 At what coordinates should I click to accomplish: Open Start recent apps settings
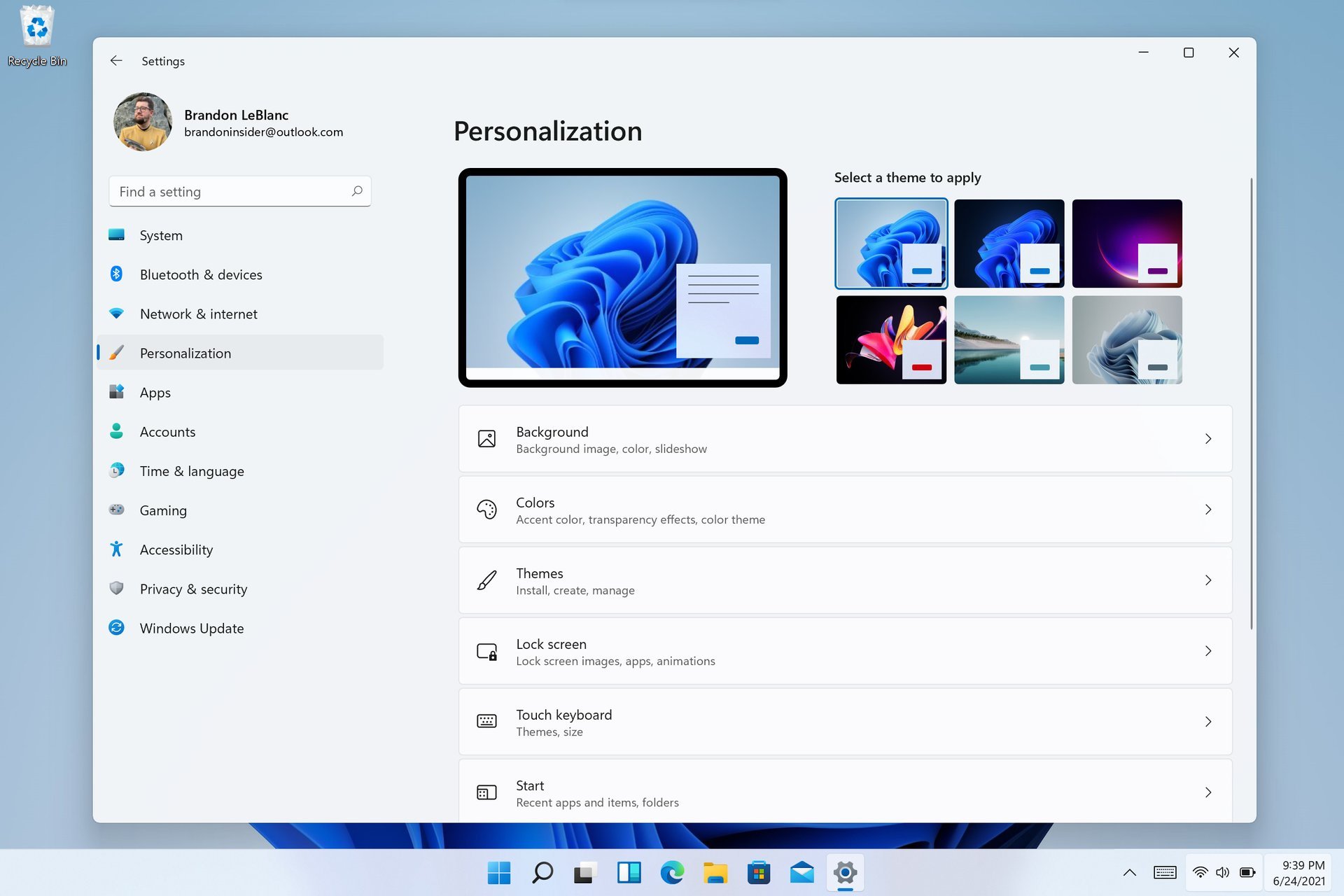(x=844, y=792)
